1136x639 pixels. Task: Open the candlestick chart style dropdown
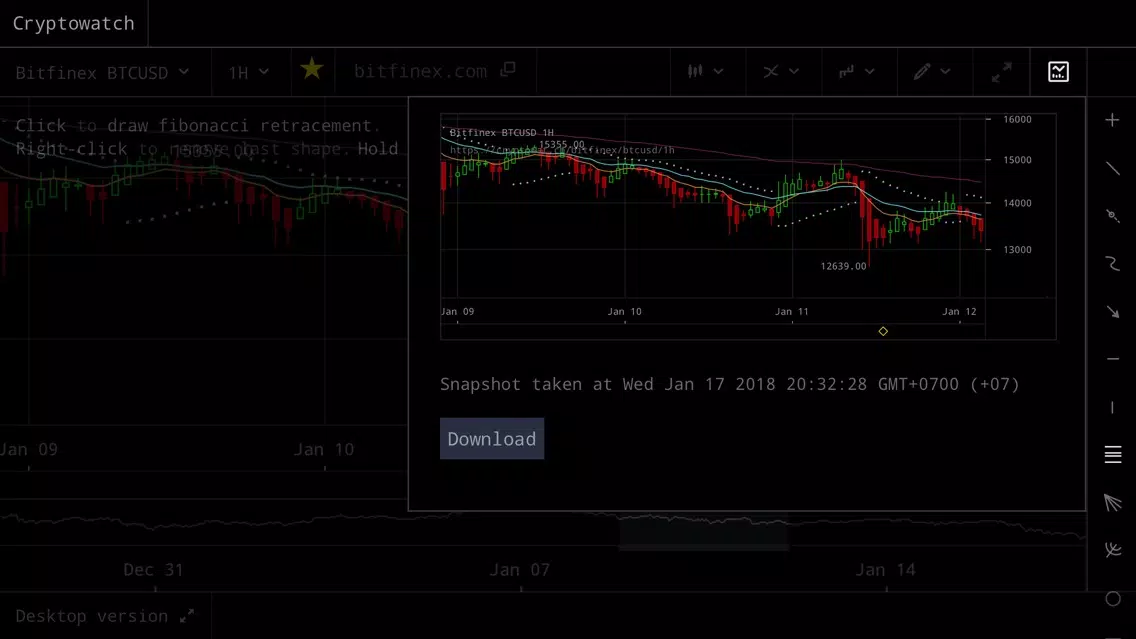coord(706,72)
